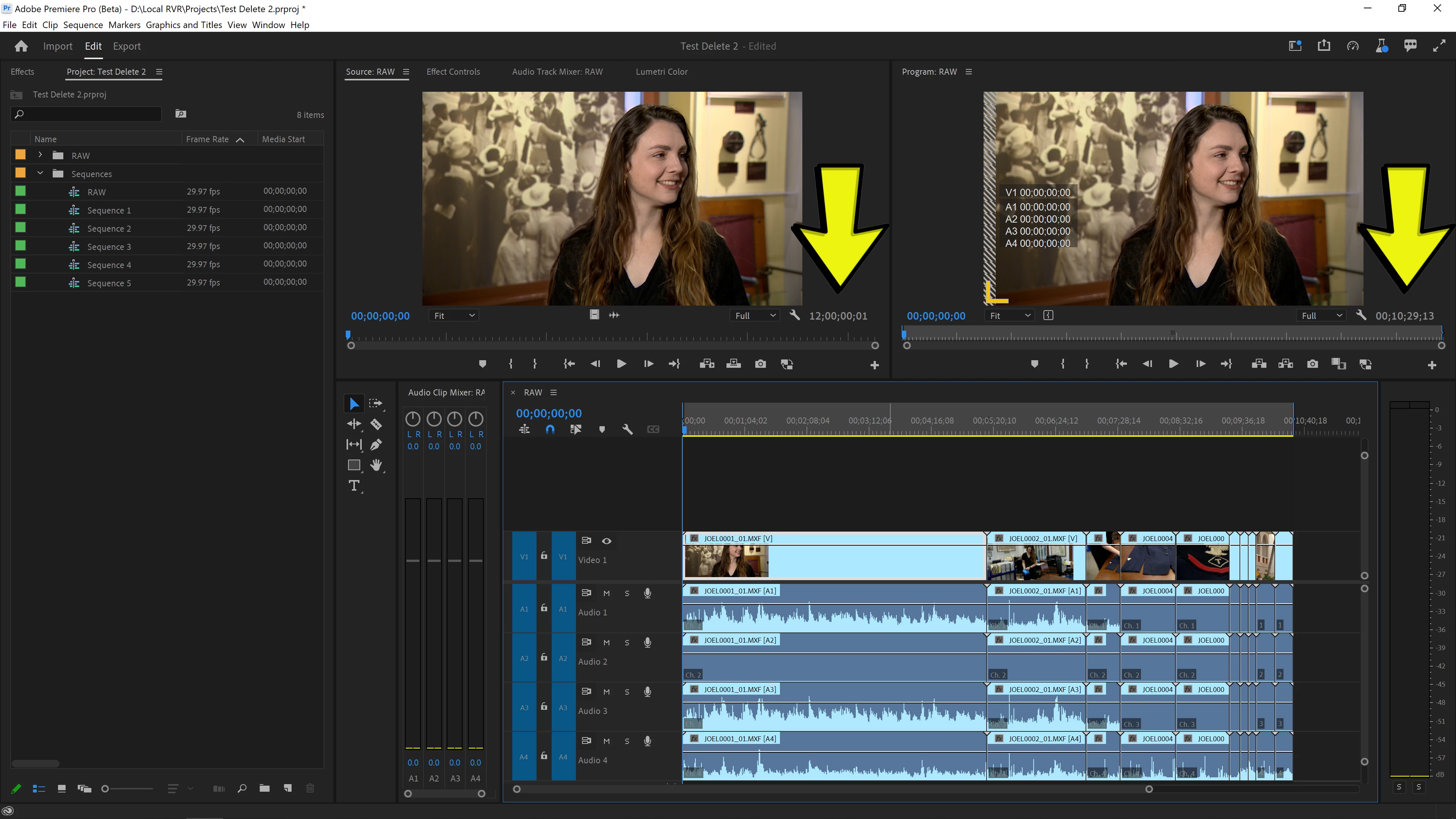Select the Type tool

354,485
